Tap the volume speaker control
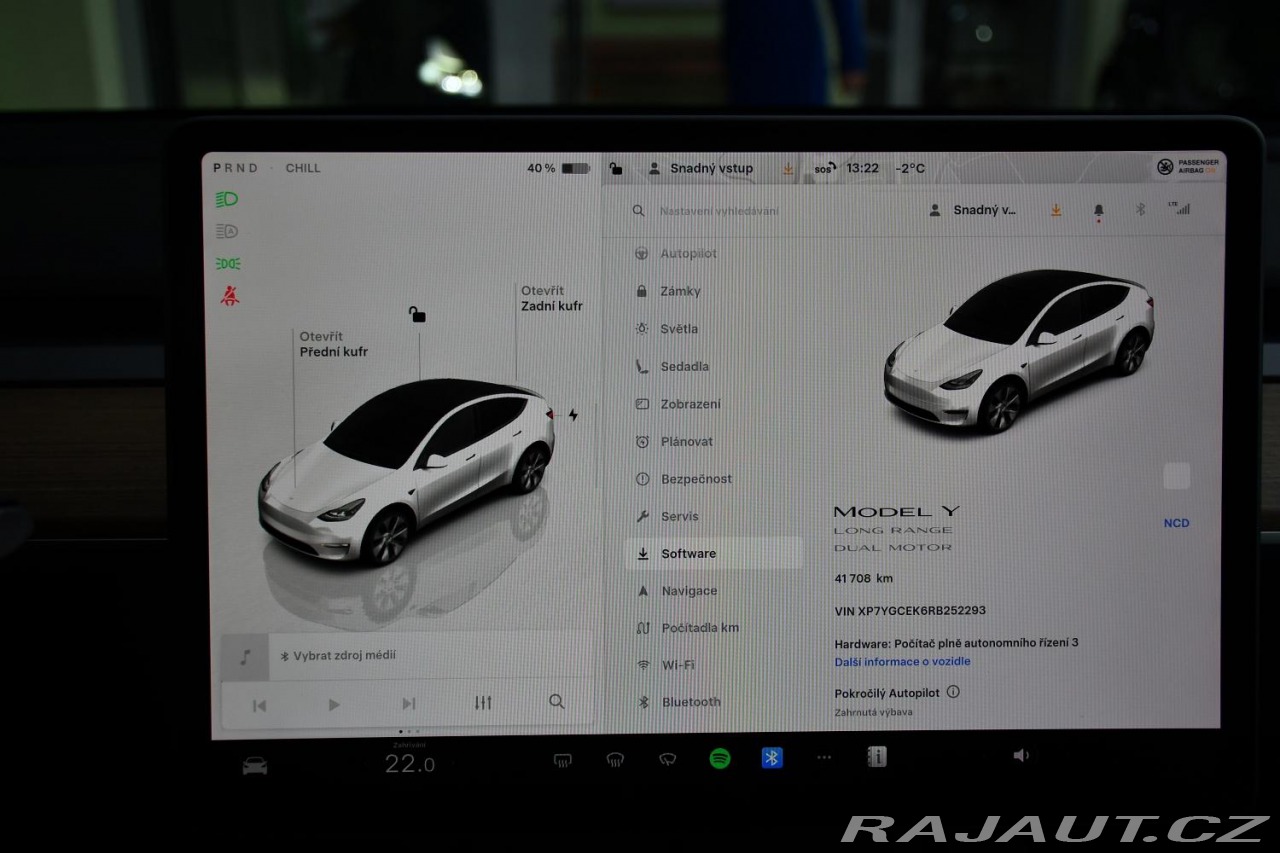Image resolution: width=1280 pixels, height=853 pixels. coord(1020,756)
